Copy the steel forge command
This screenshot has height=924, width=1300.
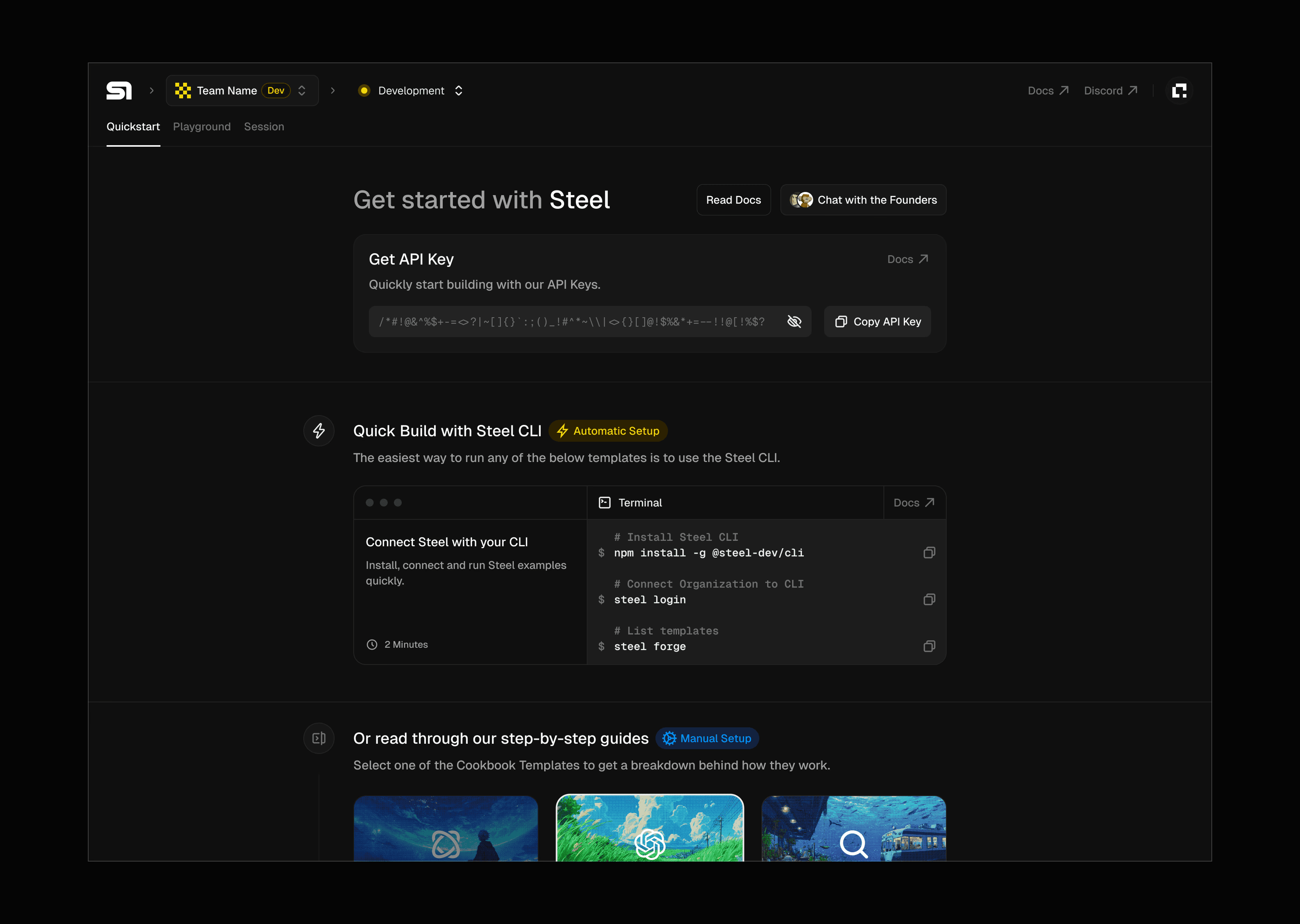tap(929, 646)
